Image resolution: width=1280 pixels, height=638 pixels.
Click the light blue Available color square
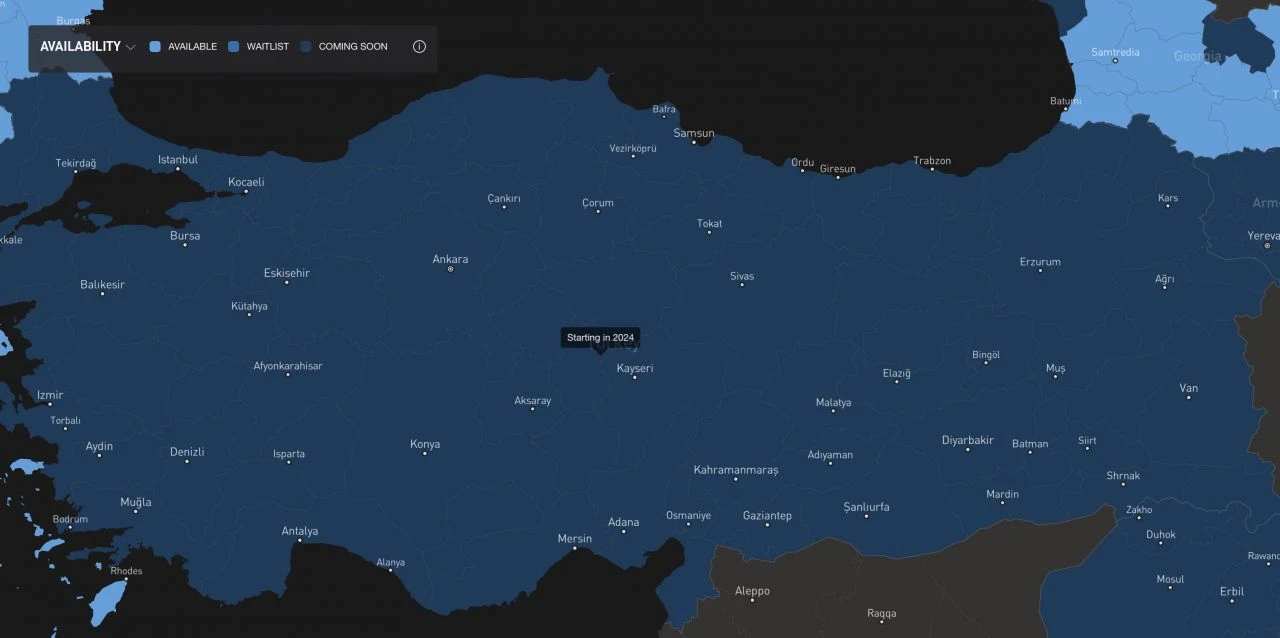click(x=155, y=47)
